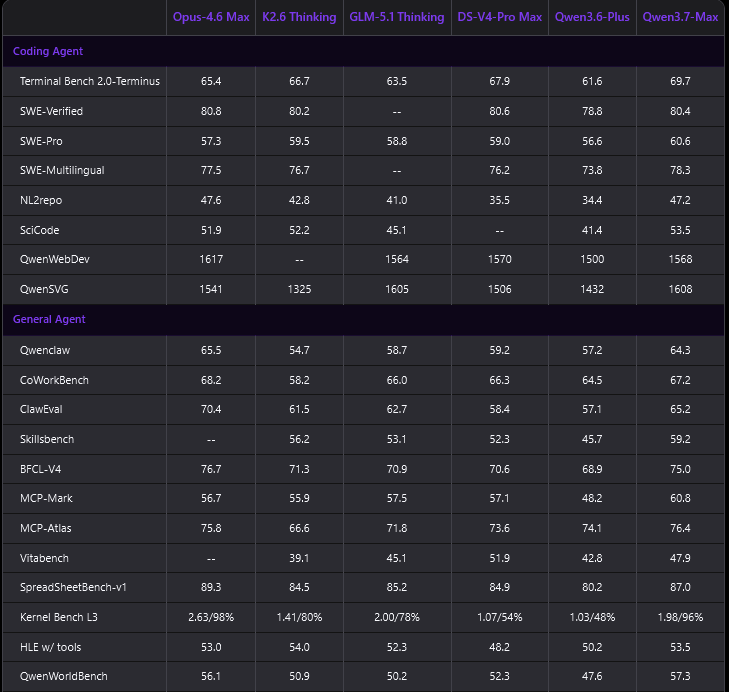Click the 35.5 NL2repo score
This screenshot has width=729, height=692.
[499, 200]
